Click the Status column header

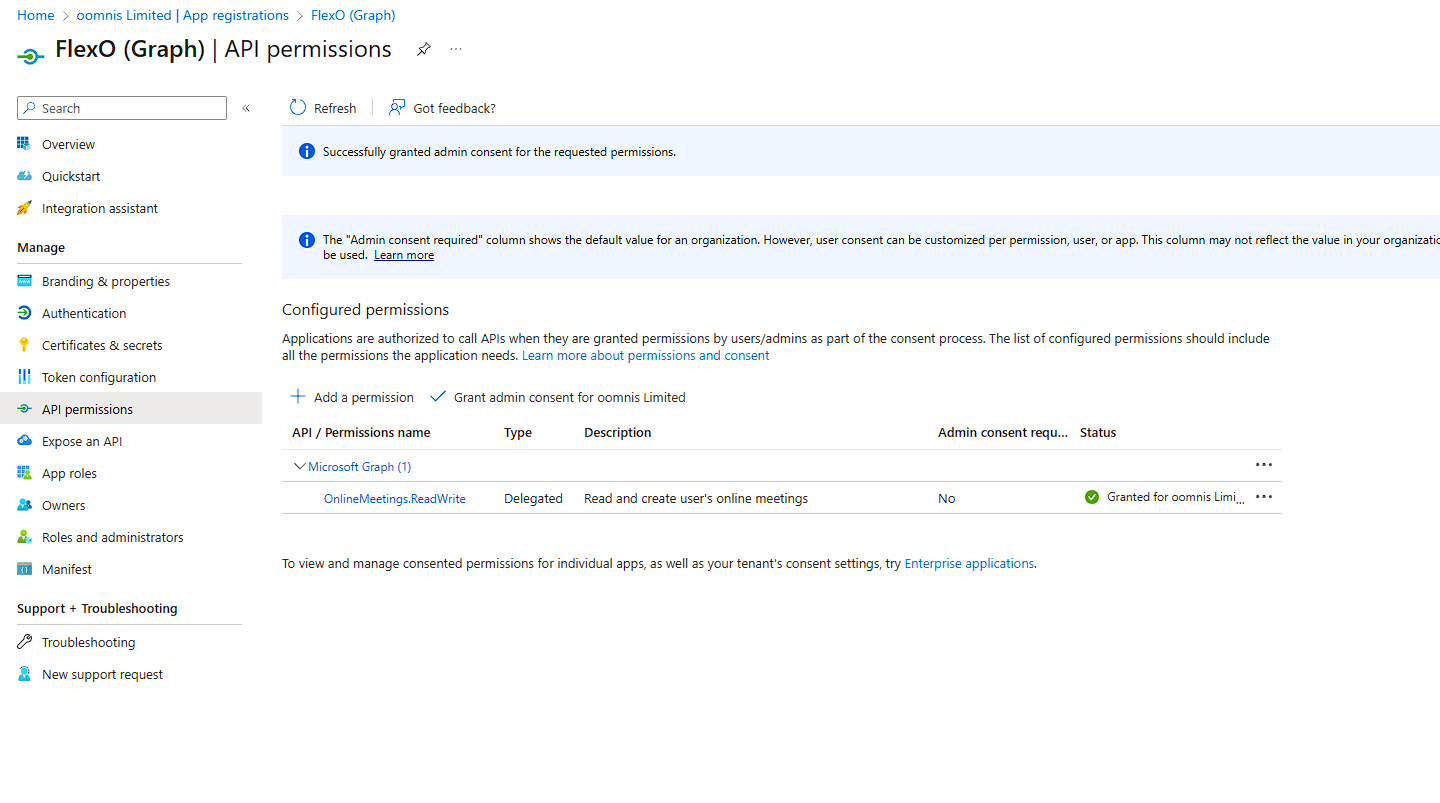coord(1098,433)
